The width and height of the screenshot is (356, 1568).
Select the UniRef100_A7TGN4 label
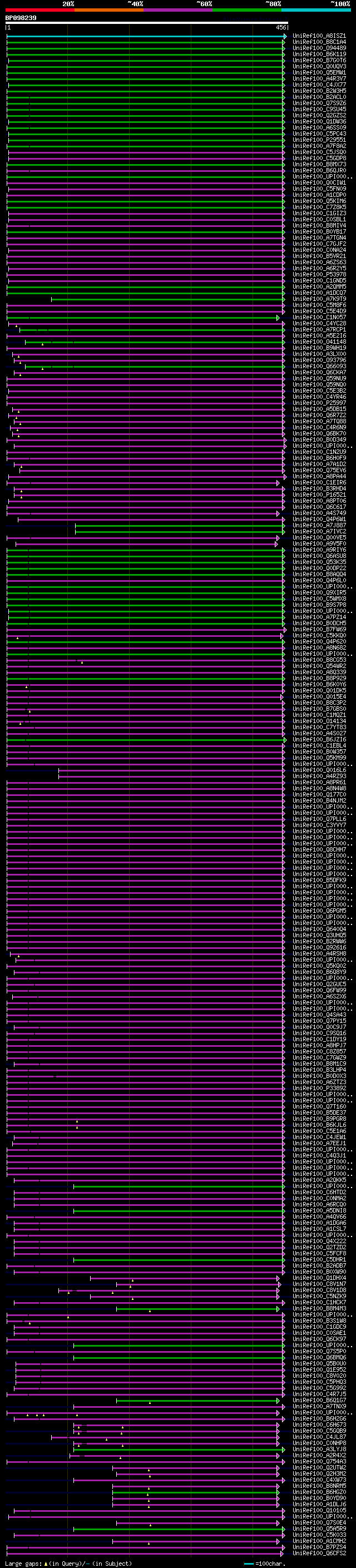coord(319,238)
